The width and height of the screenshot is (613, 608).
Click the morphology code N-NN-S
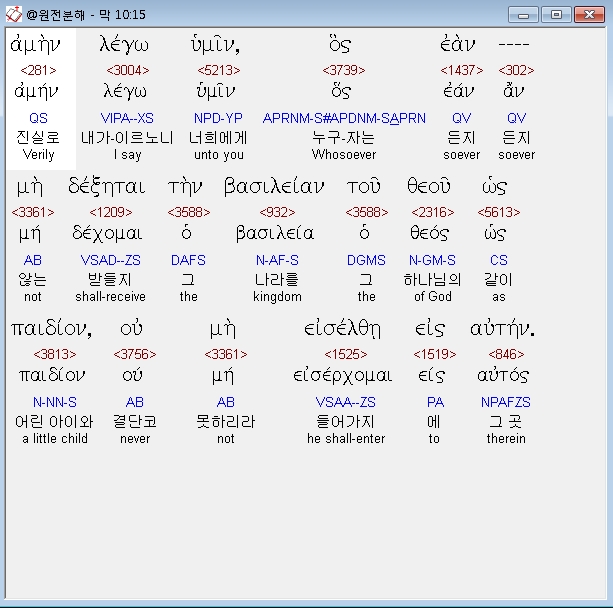[x=55, y=402]
